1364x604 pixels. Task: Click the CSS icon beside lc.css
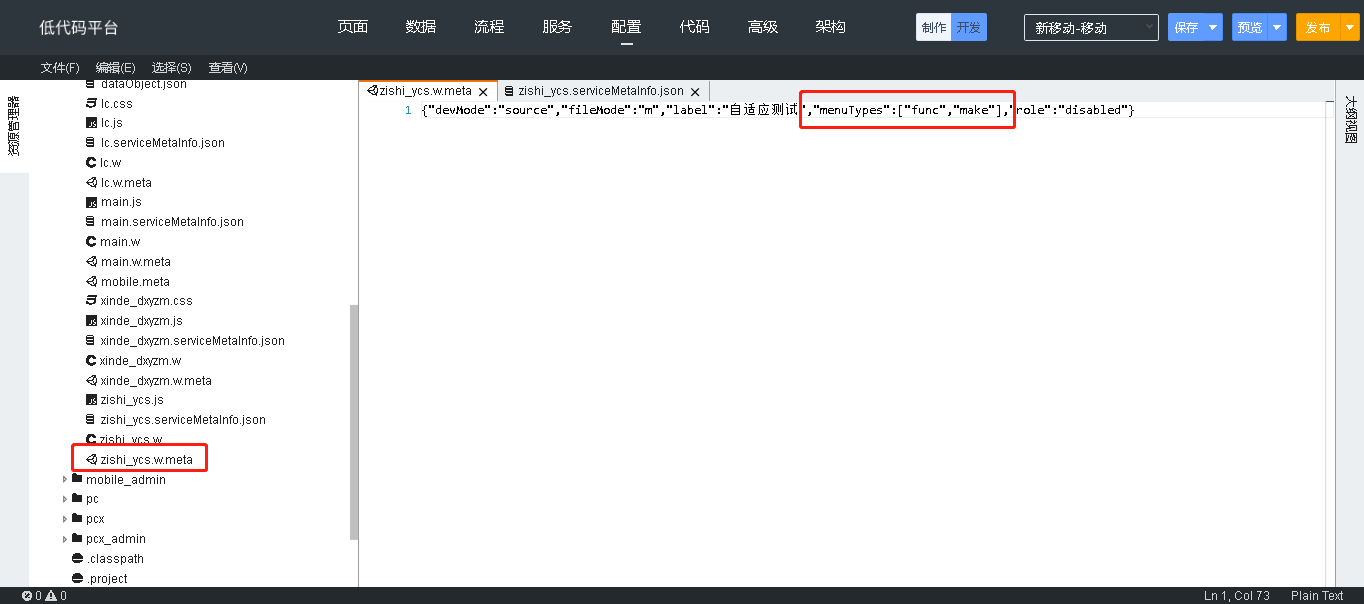tap(91, 103)
